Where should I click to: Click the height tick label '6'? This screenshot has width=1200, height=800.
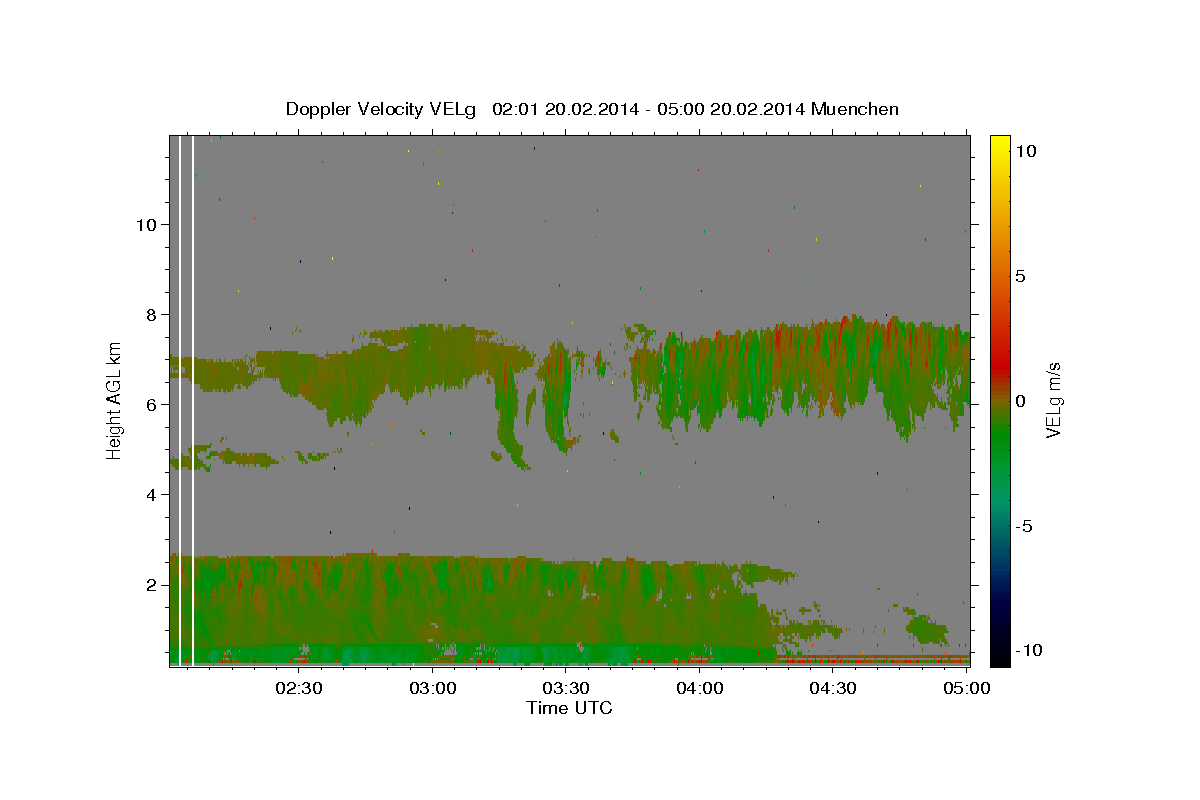tap(151, 404)
